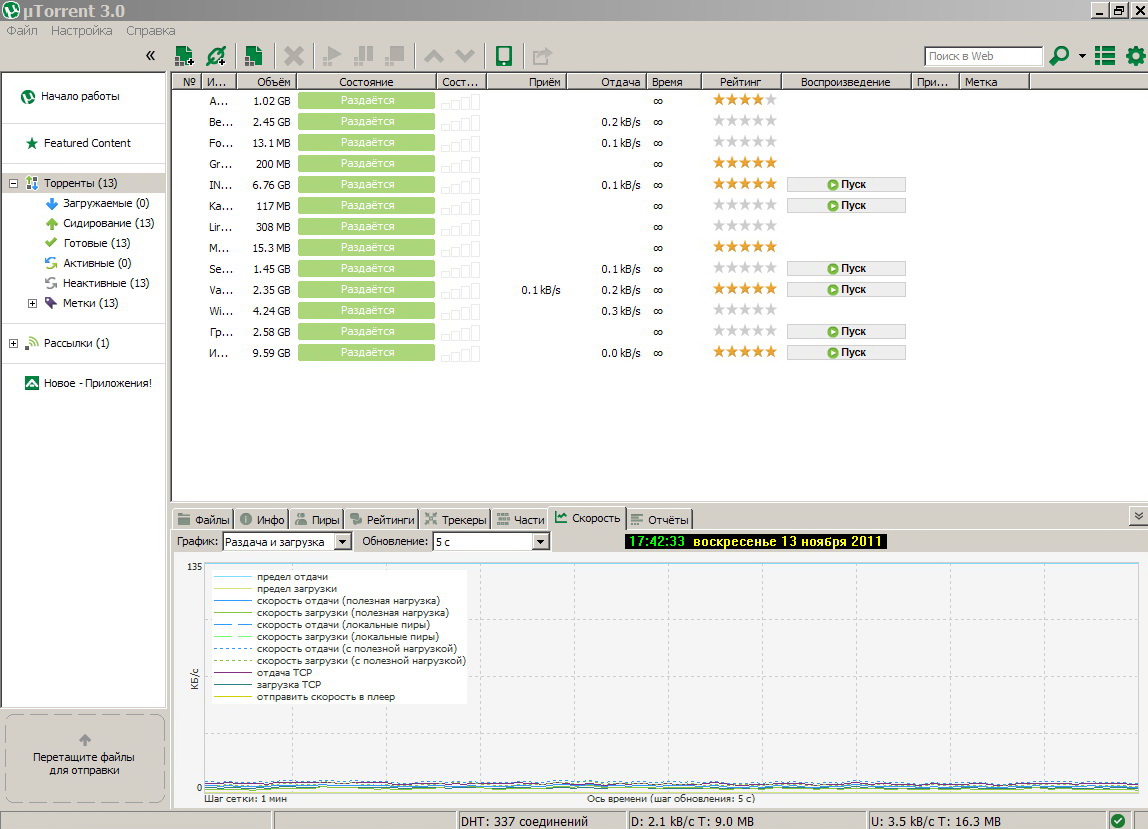Click Пуск button for IN... torrent
The width and height of the screenshot is (1148, 829).
pos(846,185)
